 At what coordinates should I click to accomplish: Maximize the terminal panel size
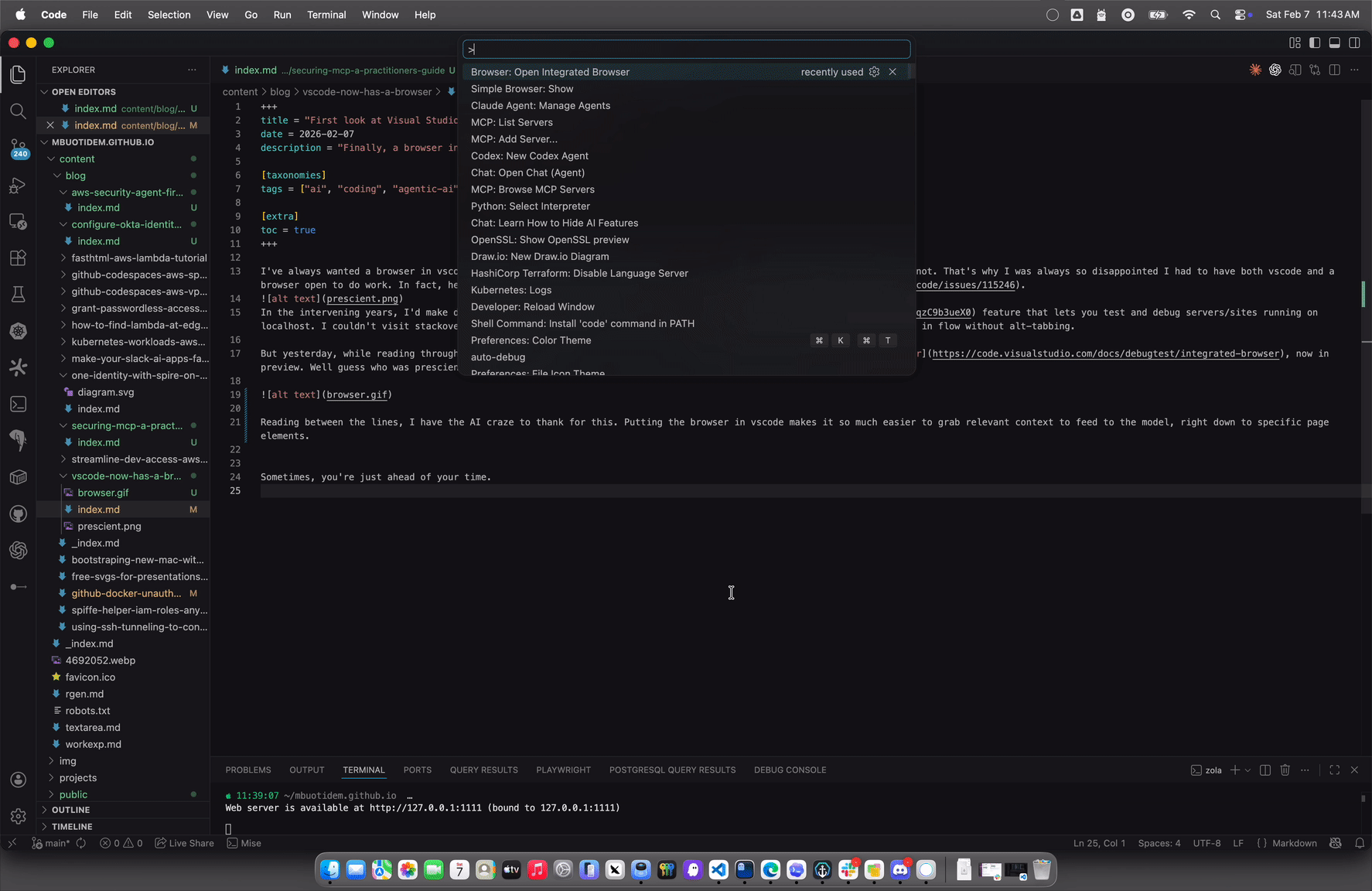pos(1334,770)
